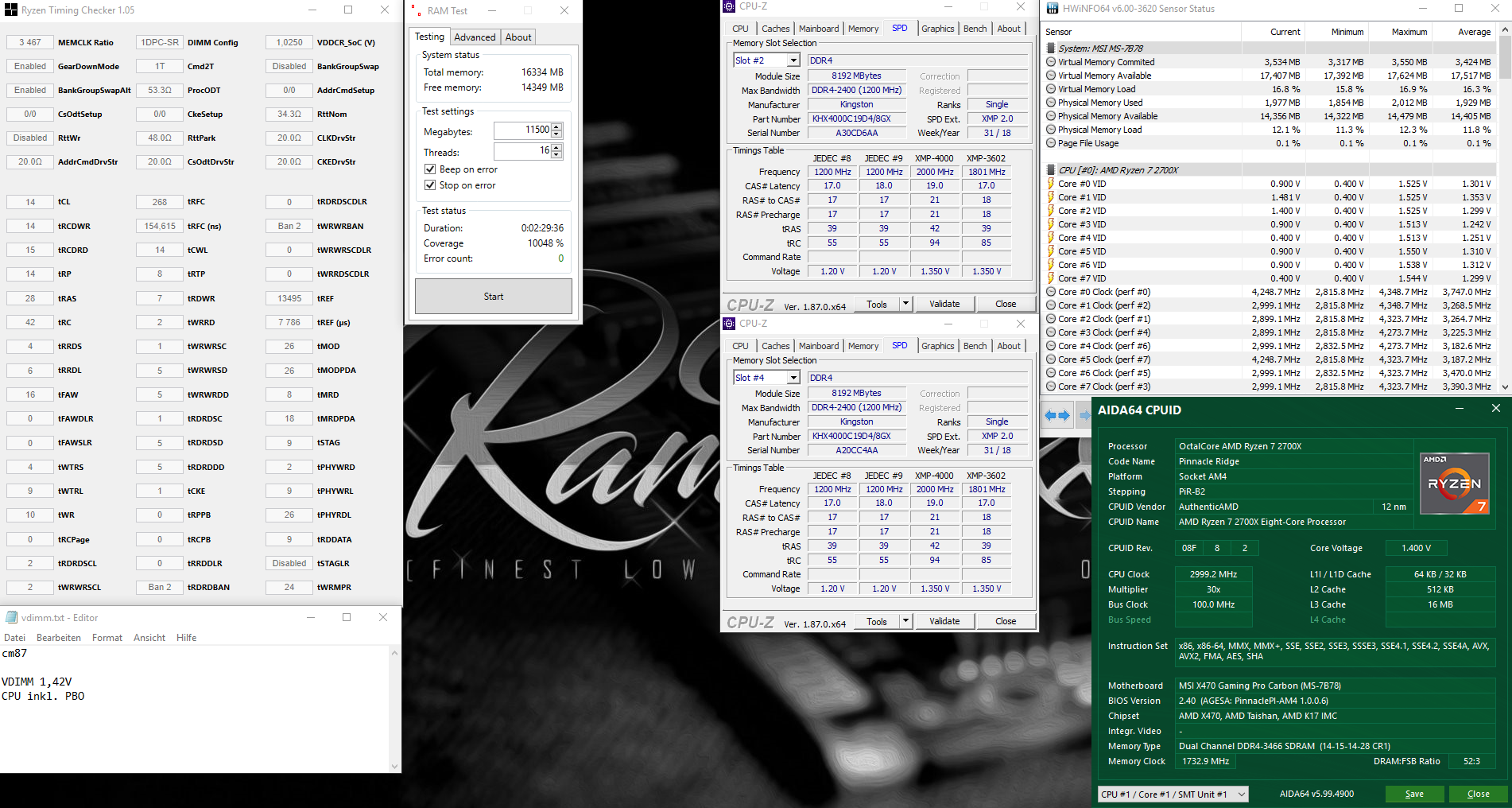Click the tCL timing value 14

tap(30, 202)
